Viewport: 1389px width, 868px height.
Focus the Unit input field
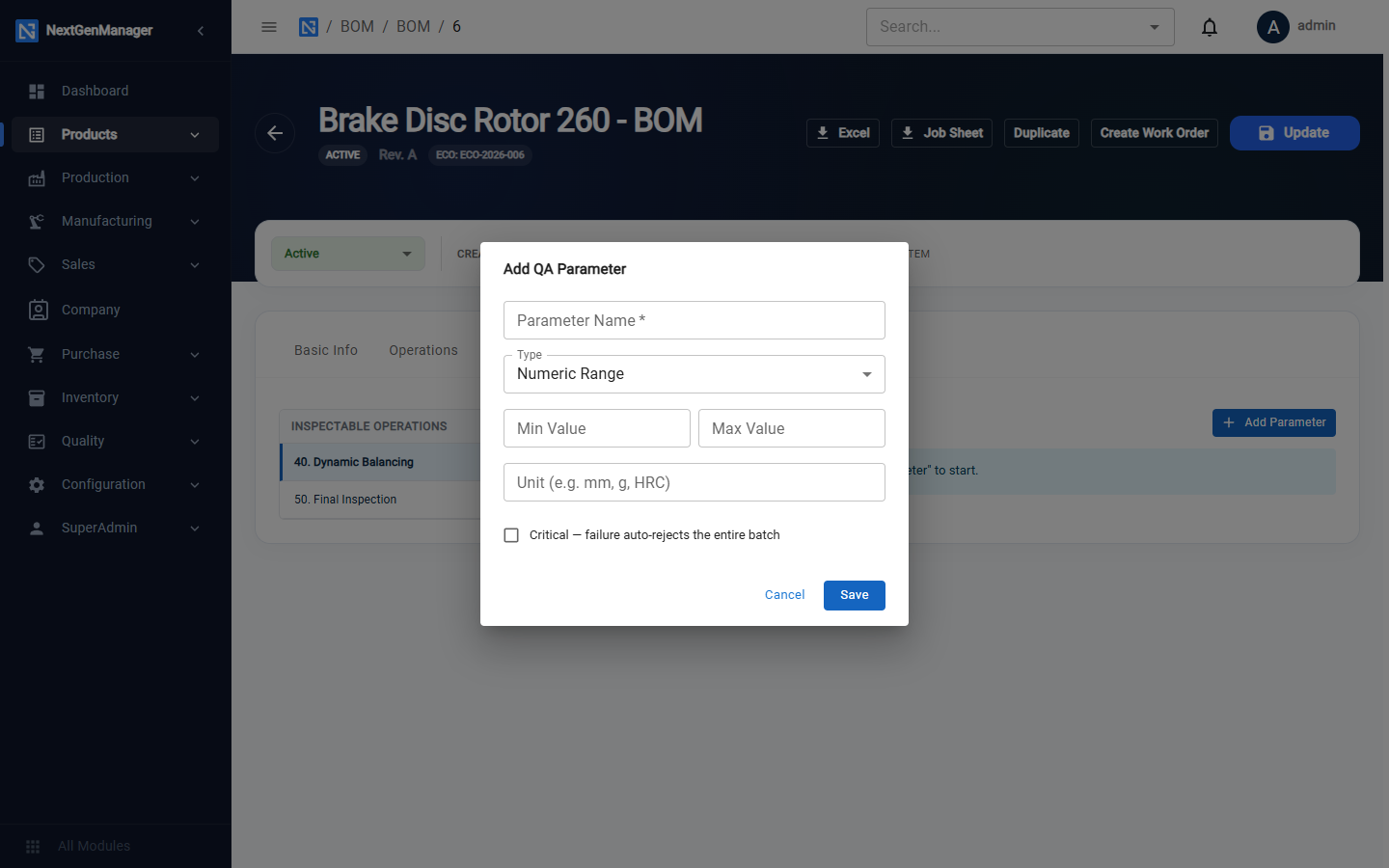click(x=694, y=482)
